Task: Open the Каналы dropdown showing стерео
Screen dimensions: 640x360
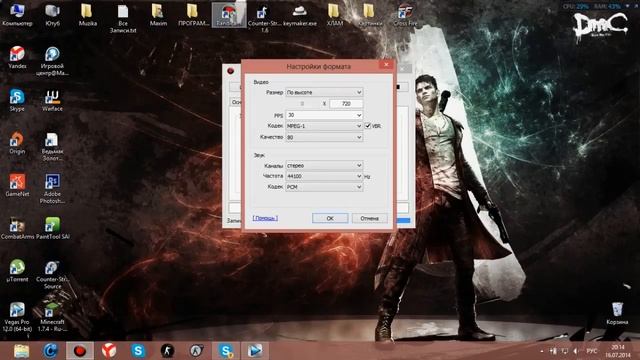Action: [x=324, y=165]
